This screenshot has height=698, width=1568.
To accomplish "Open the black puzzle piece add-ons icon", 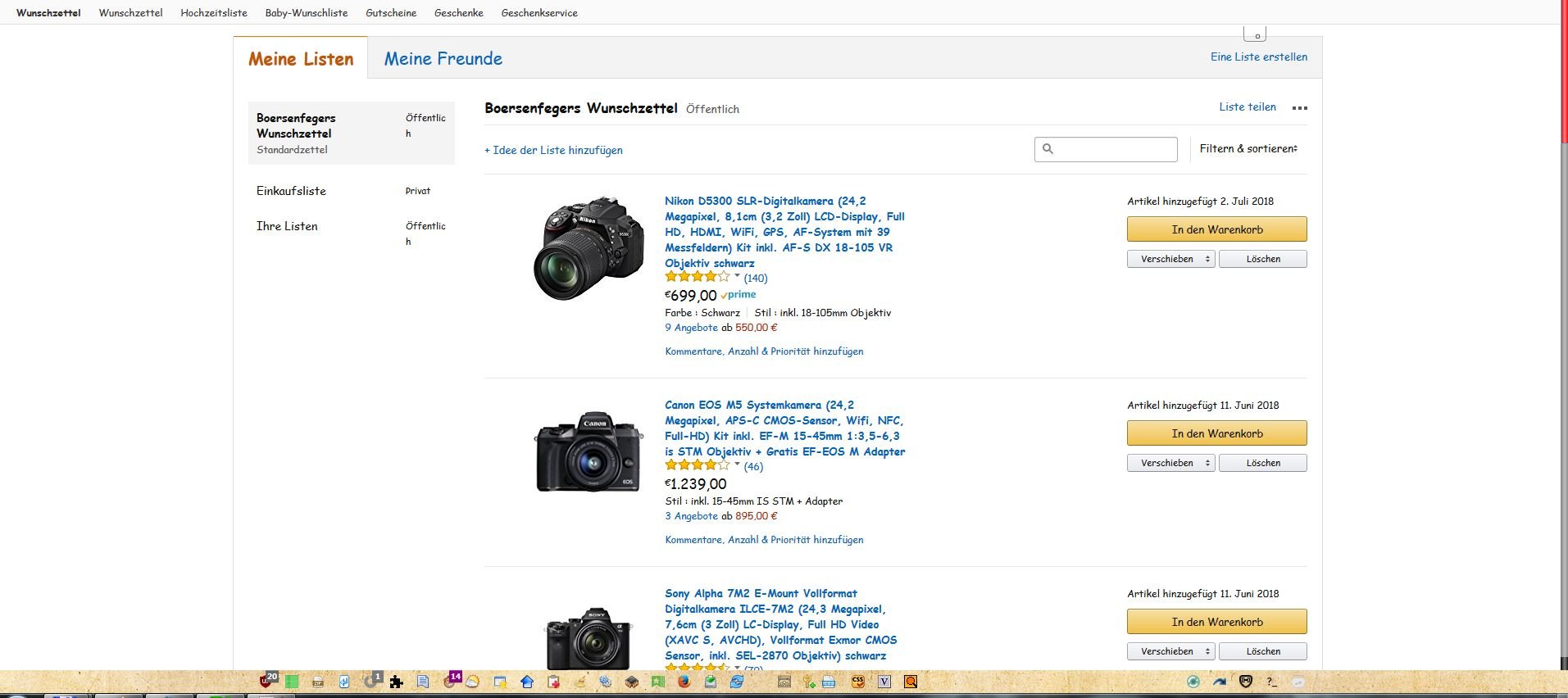I will point(397,682).
